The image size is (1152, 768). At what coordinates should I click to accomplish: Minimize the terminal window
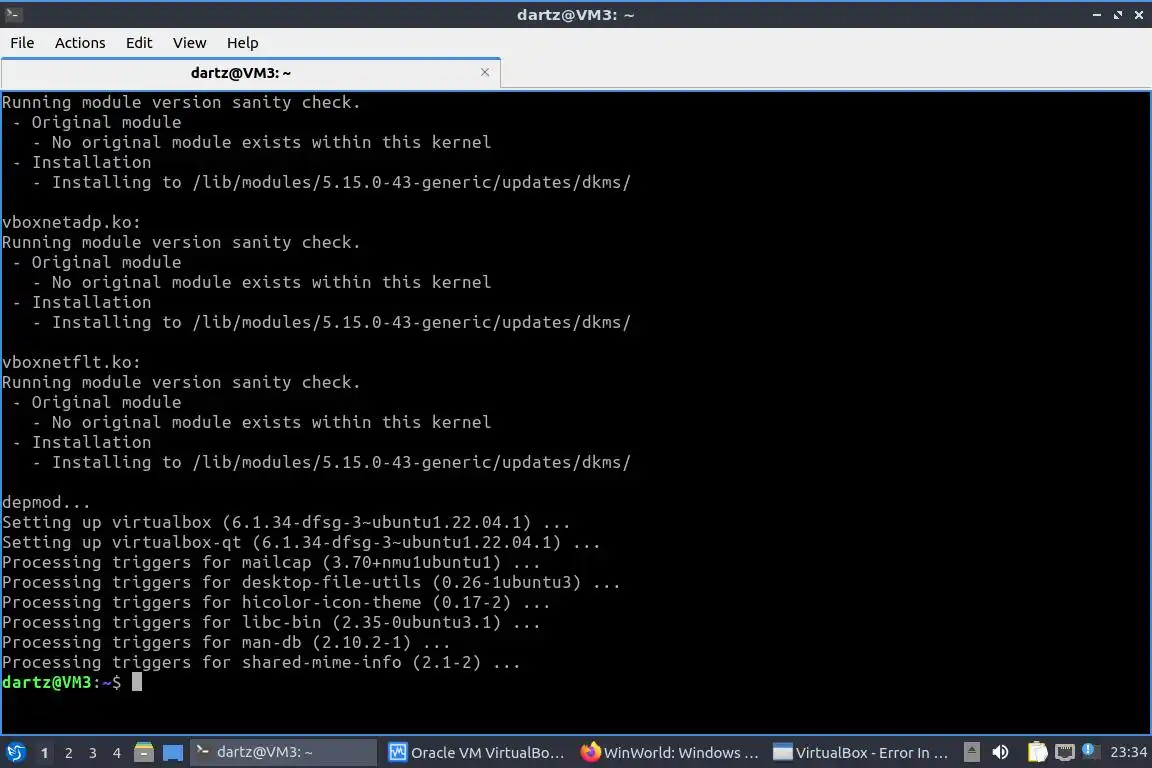point(1097,15)
